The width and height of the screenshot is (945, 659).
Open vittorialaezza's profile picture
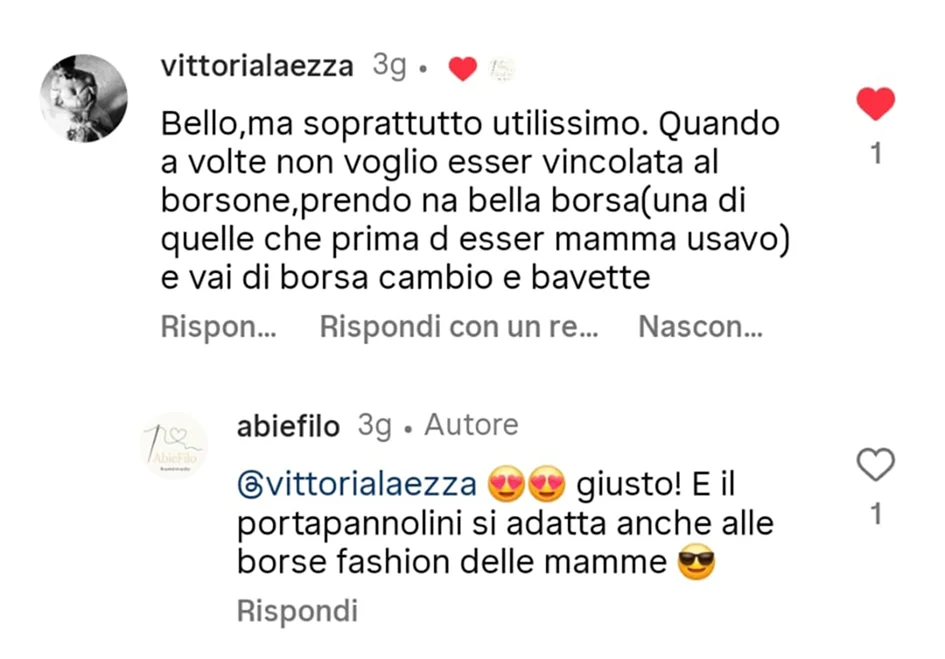coord(84,98)
